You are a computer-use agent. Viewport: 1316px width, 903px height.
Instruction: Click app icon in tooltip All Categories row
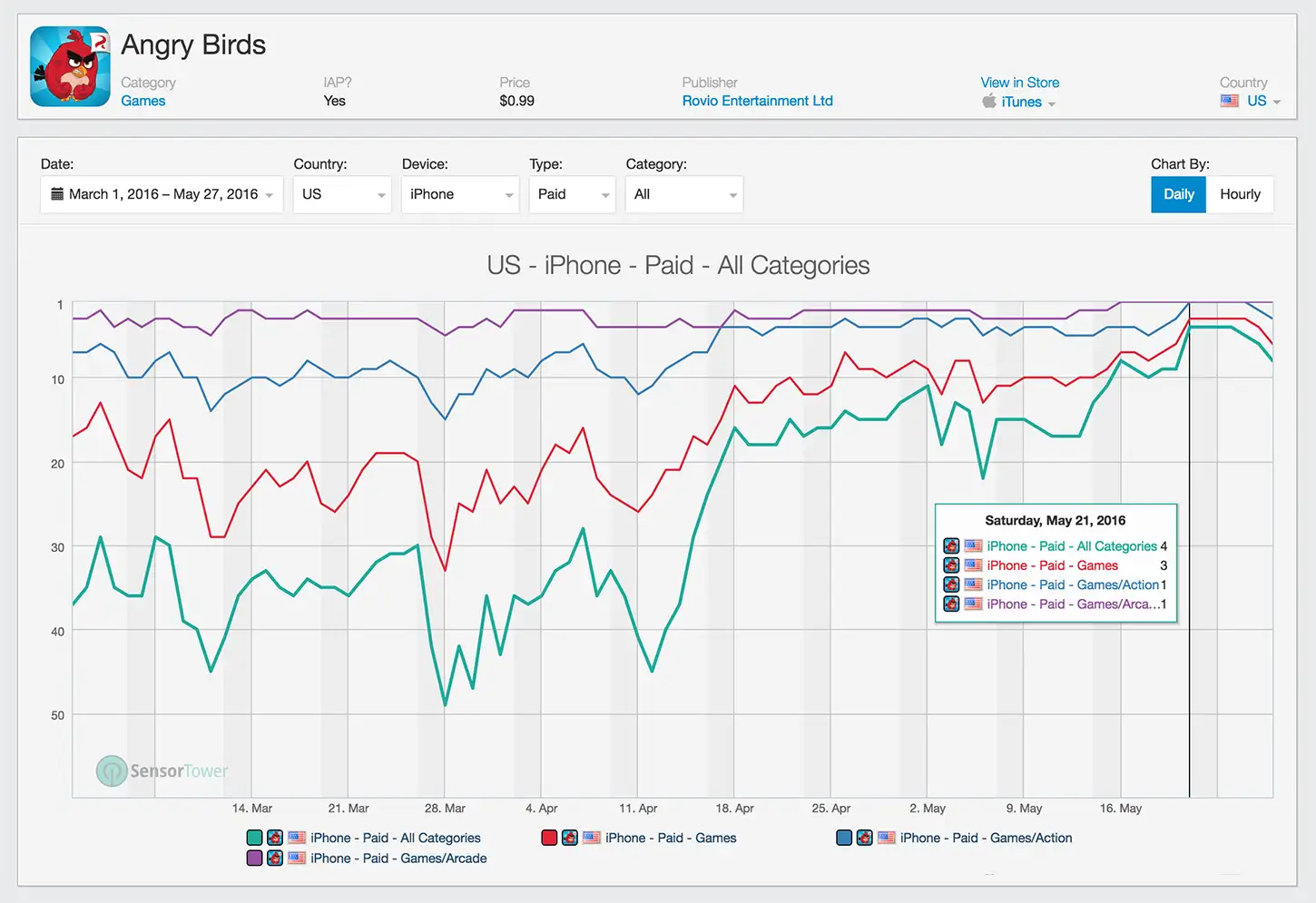pyautogui.click(x=951, y=545)
